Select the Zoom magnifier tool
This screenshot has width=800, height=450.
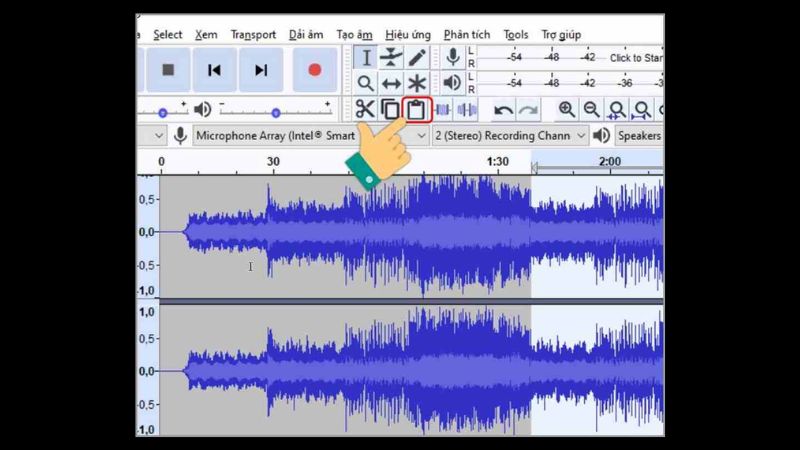click(366, 83)
